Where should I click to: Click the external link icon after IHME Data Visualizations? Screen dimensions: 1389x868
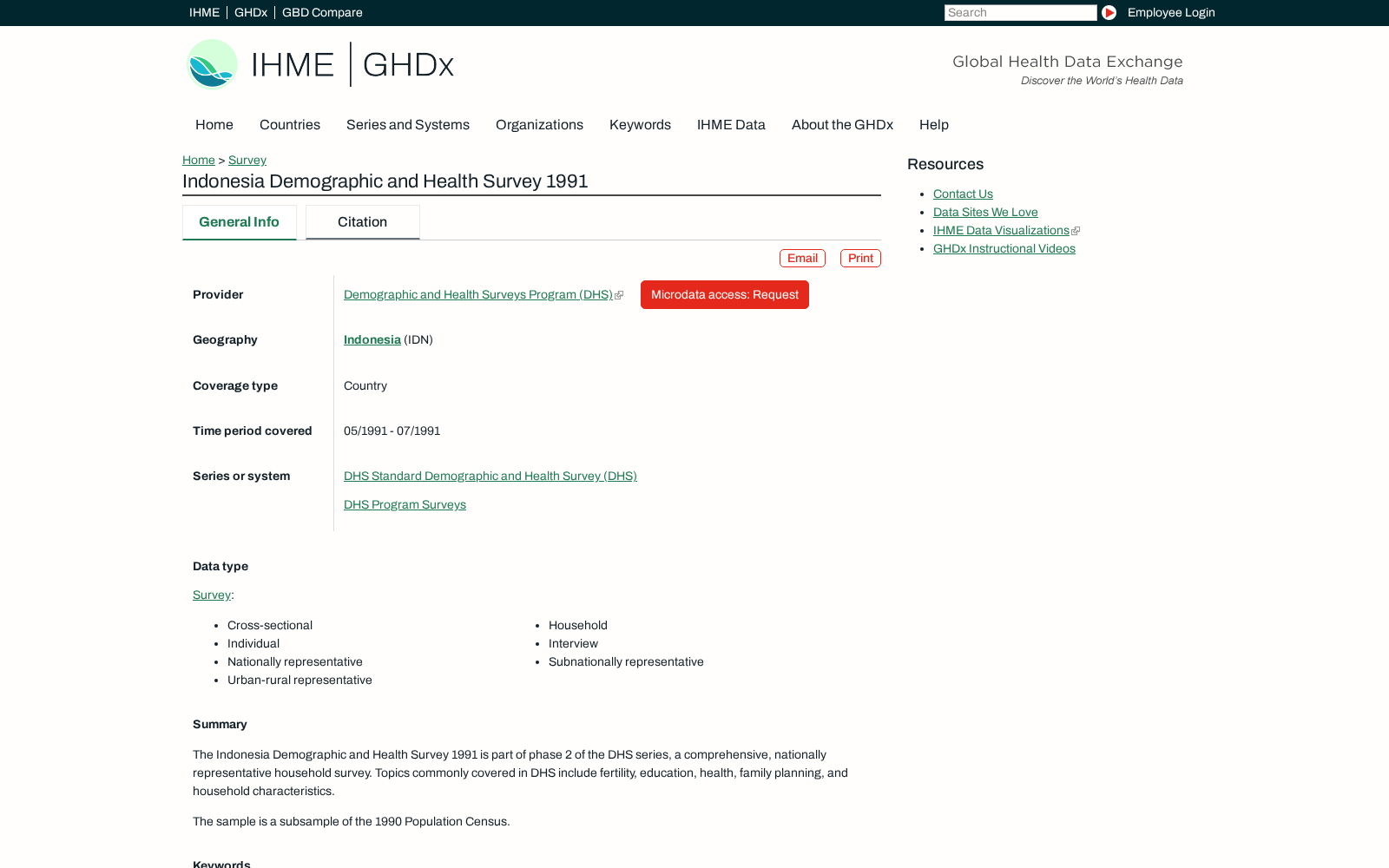tap(1076, 231)
